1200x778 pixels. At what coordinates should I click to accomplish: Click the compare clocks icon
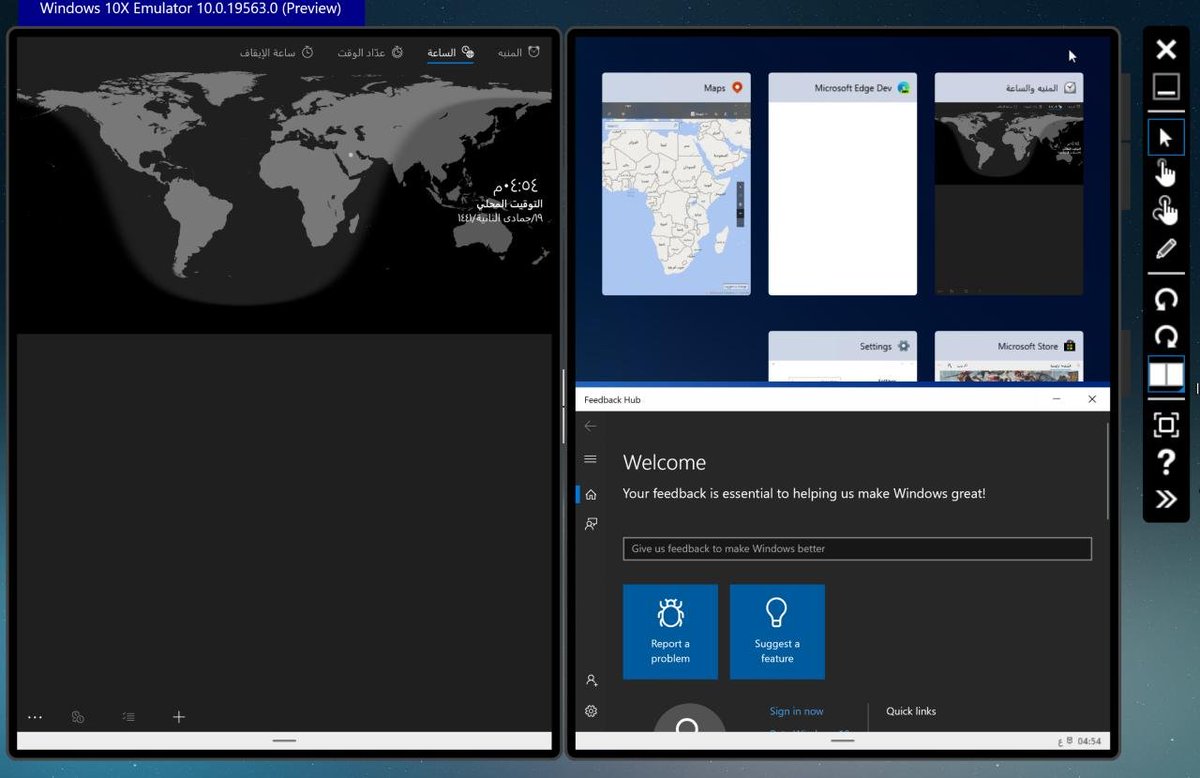[x=78, y=717]
